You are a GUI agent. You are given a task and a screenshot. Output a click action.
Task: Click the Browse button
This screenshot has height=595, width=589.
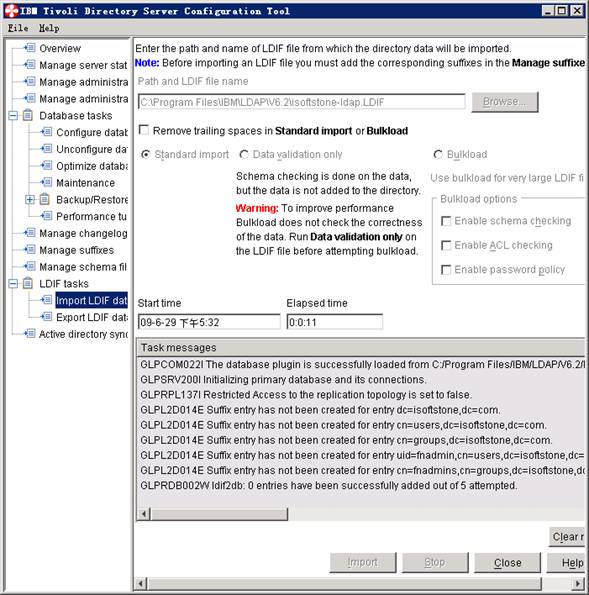point(505,102)
